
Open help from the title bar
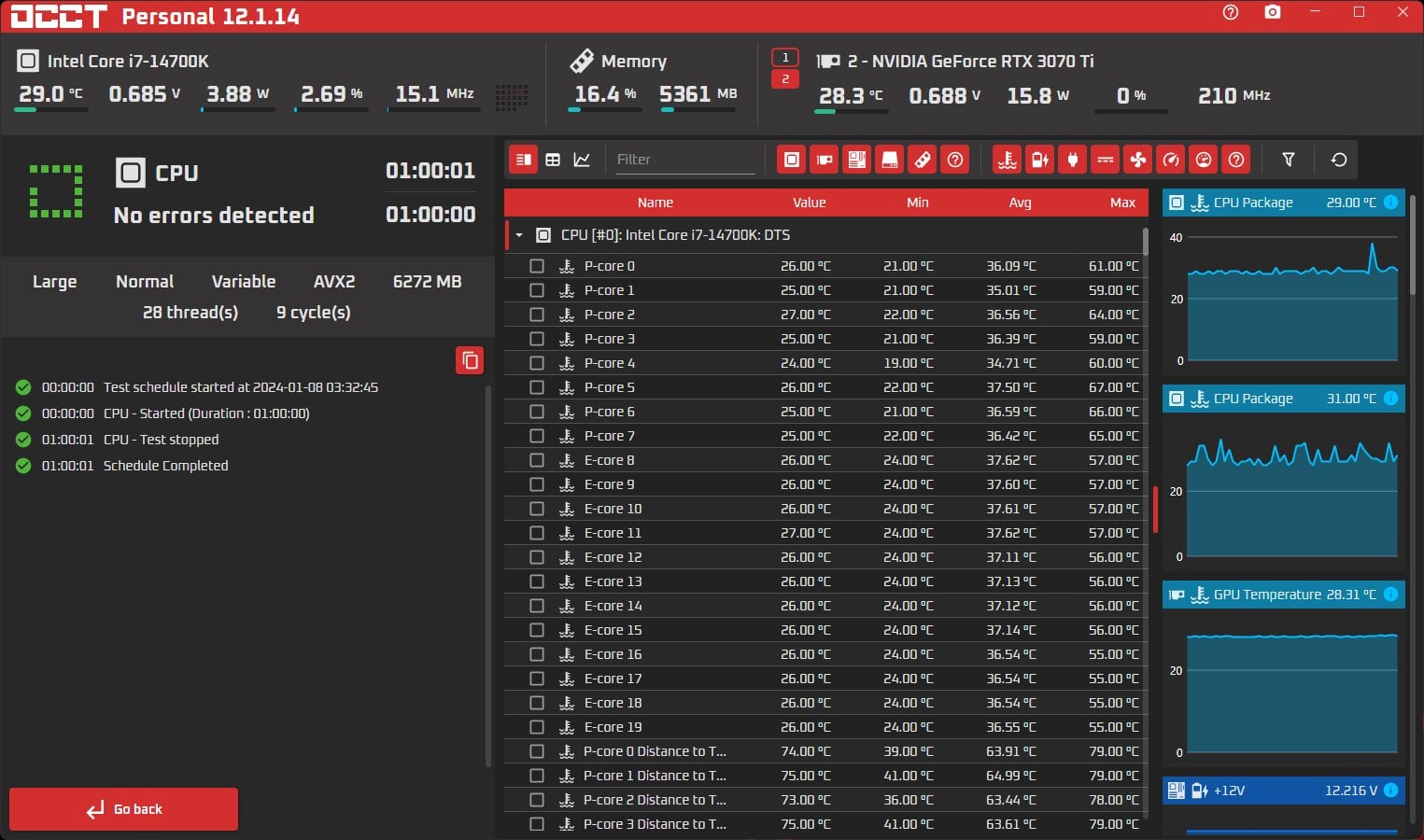click(1231, 12)
